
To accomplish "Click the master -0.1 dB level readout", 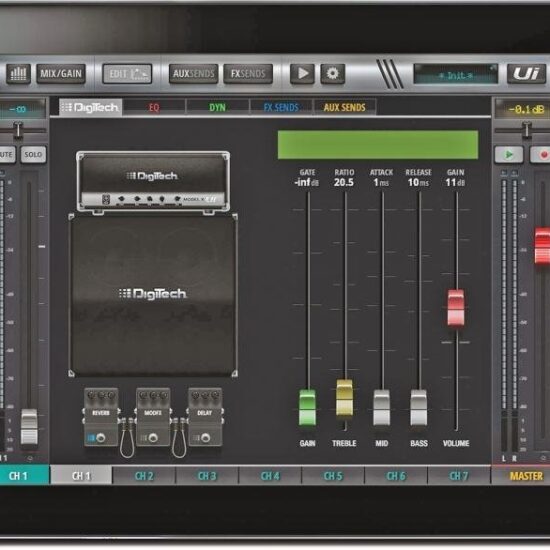I will pyautogui.click(x=523, y=109).
